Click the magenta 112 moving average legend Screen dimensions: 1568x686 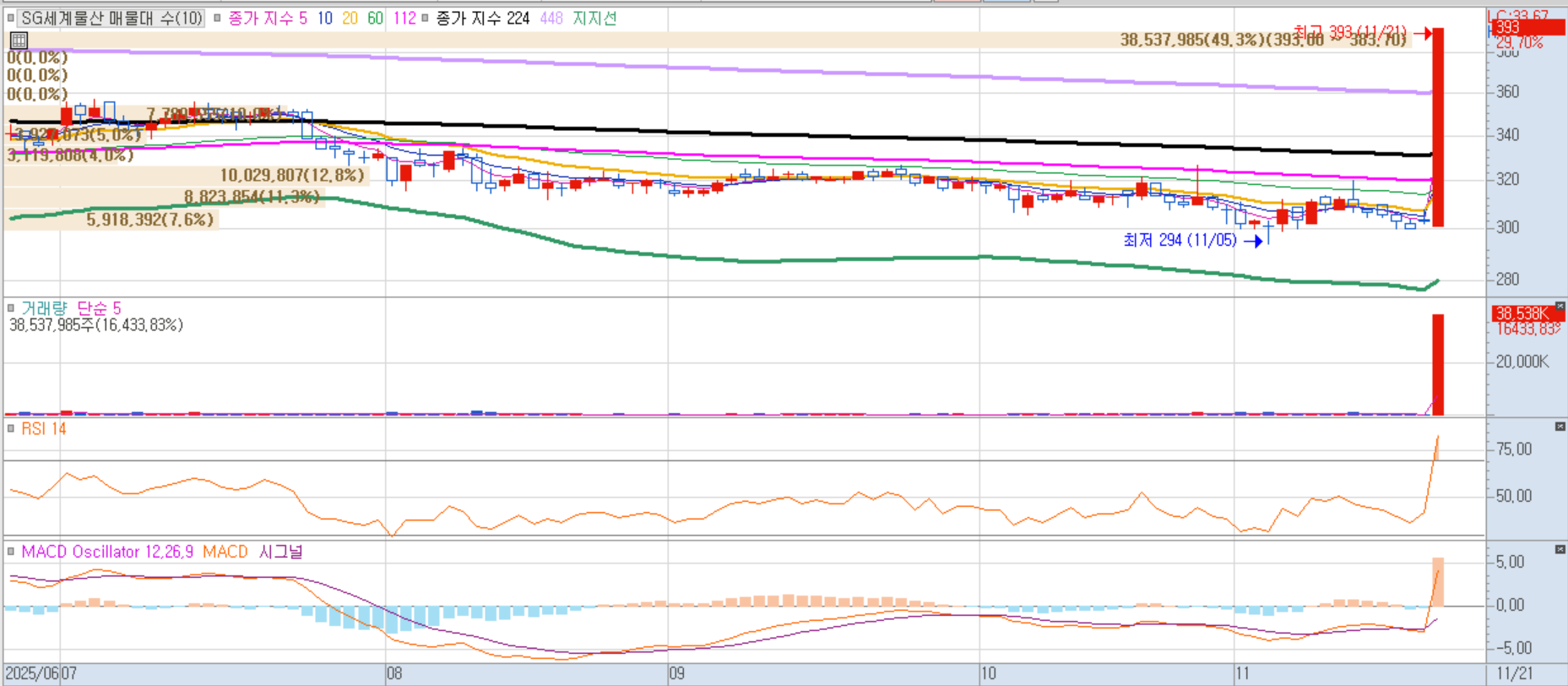click(x=404, y=18)
